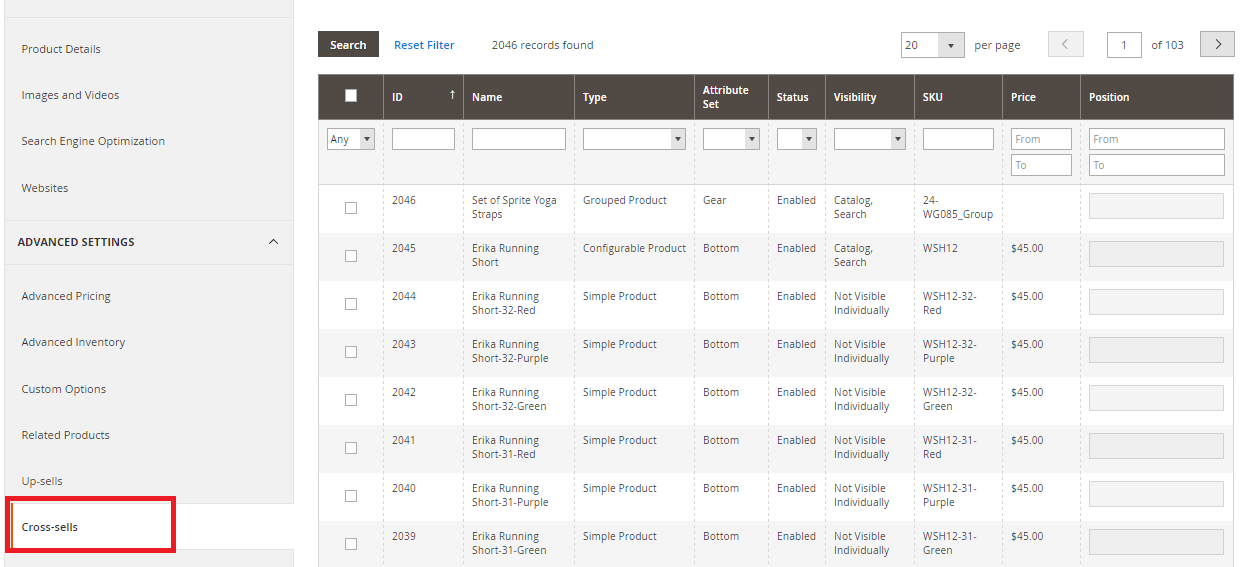
Task: Open the Search Engine Optimization tab
Action: coord(93,141)
